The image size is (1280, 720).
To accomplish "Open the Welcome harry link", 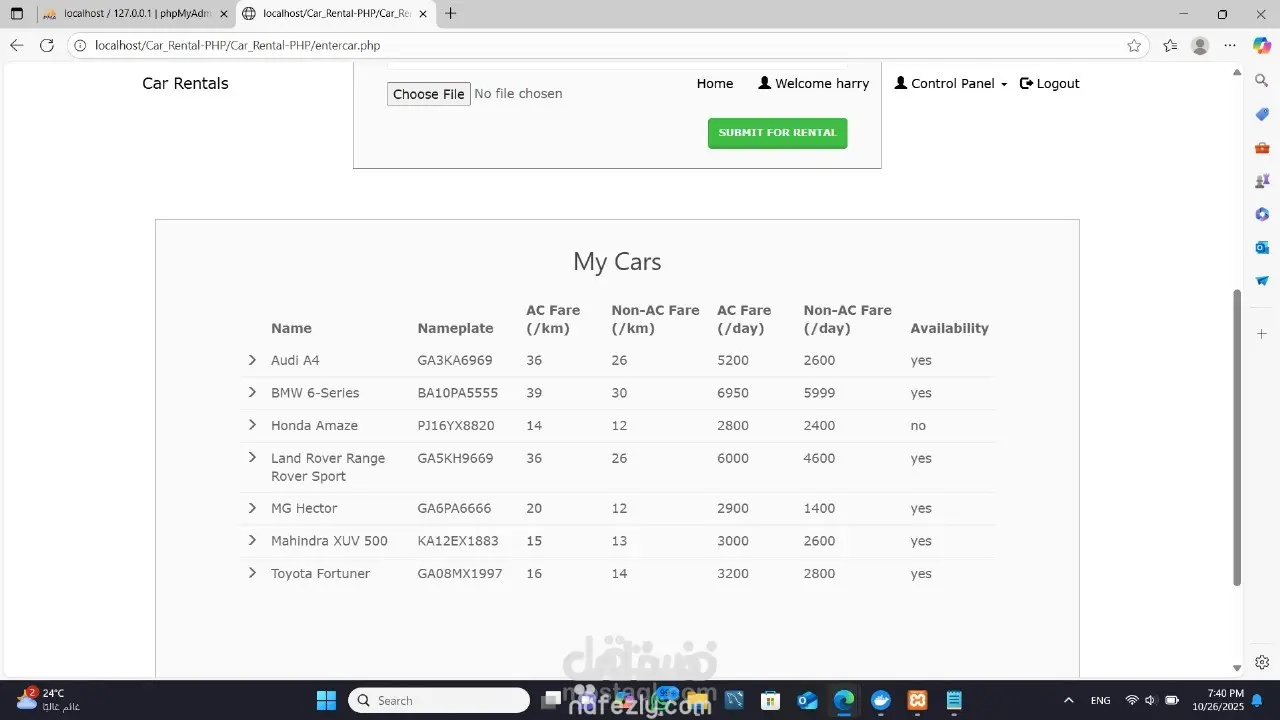I will [x=814, y=84].
